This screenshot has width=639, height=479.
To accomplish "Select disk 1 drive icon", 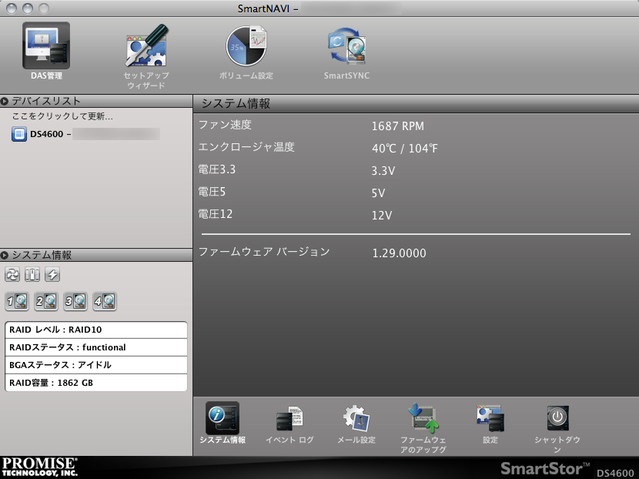I will (x=17, y=300).
